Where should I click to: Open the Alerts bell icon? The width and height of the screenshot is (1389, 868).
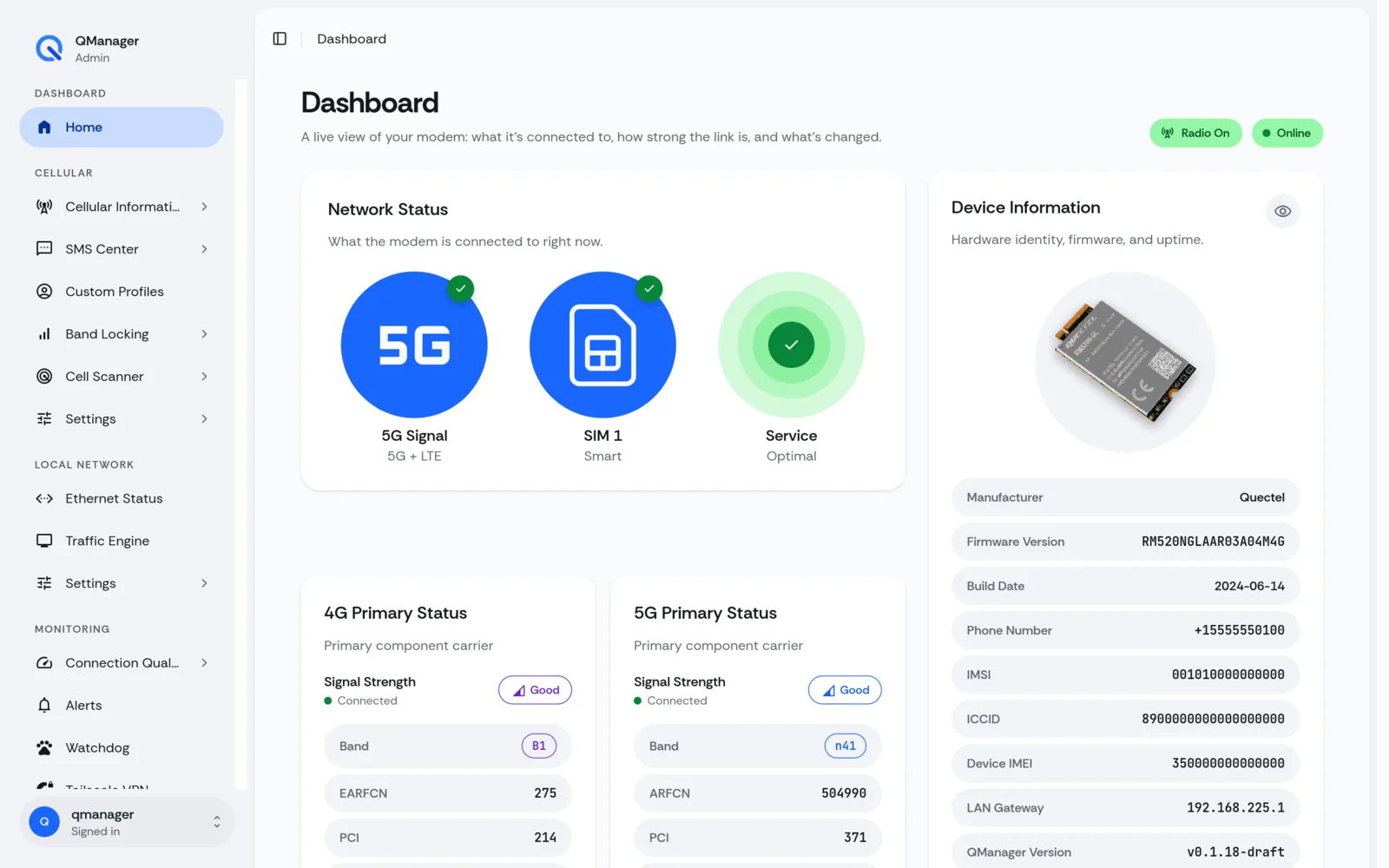pos(44,705)
